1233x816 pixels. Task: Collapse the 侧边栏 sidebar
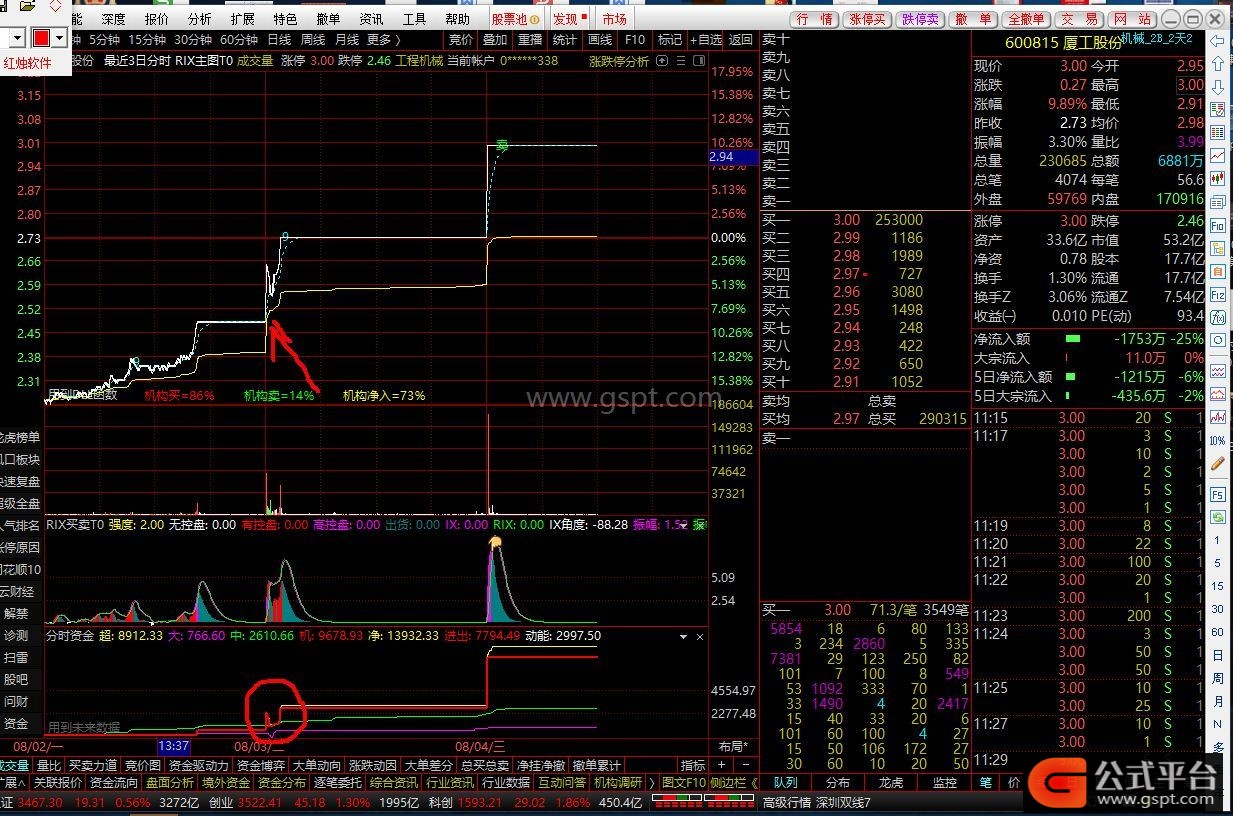tap(735, 783)
